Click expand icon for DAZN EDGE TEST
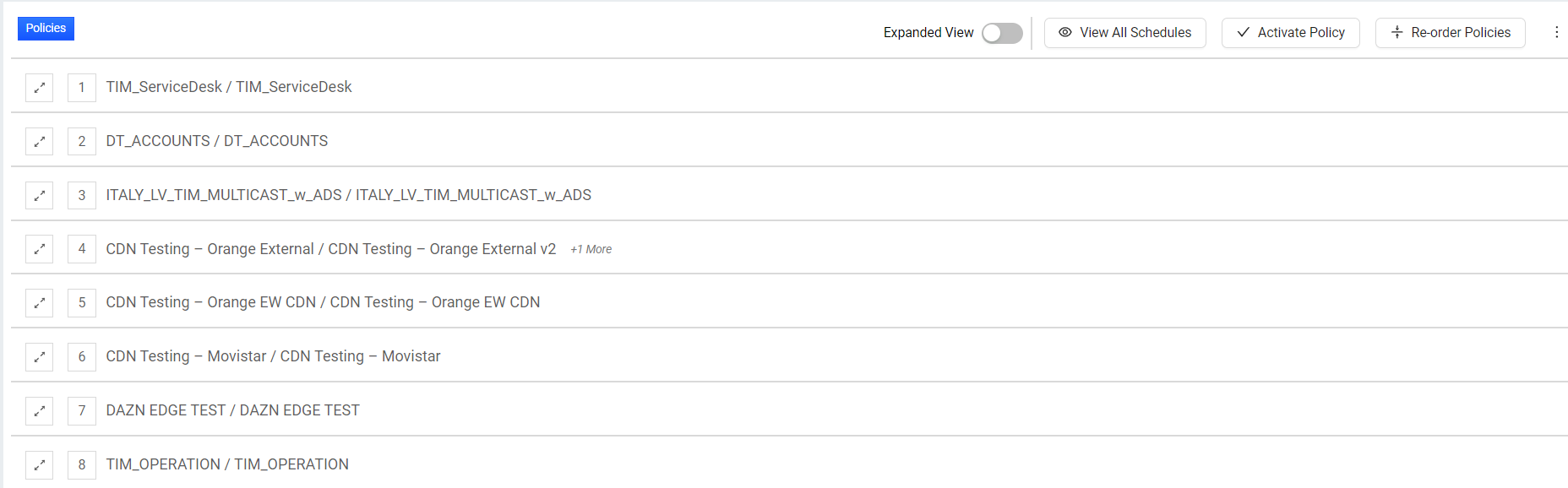Screen dimensions: 1568x488 (x=39, y=410)
